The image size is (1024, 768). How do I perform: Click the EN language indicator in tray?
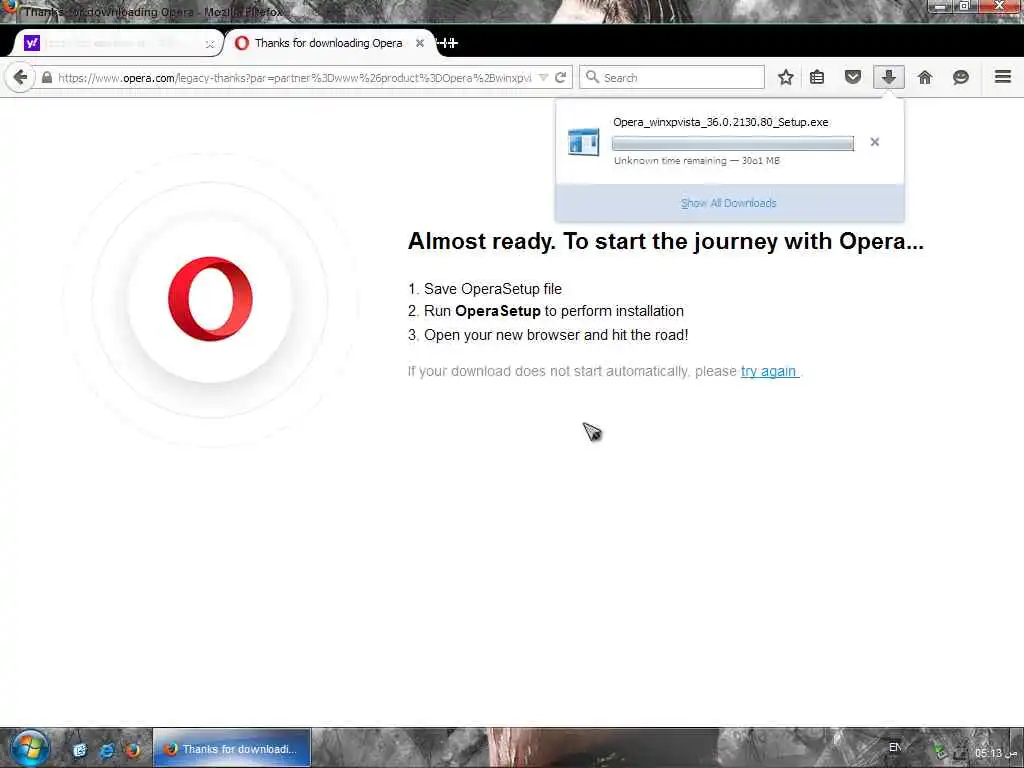895,747
